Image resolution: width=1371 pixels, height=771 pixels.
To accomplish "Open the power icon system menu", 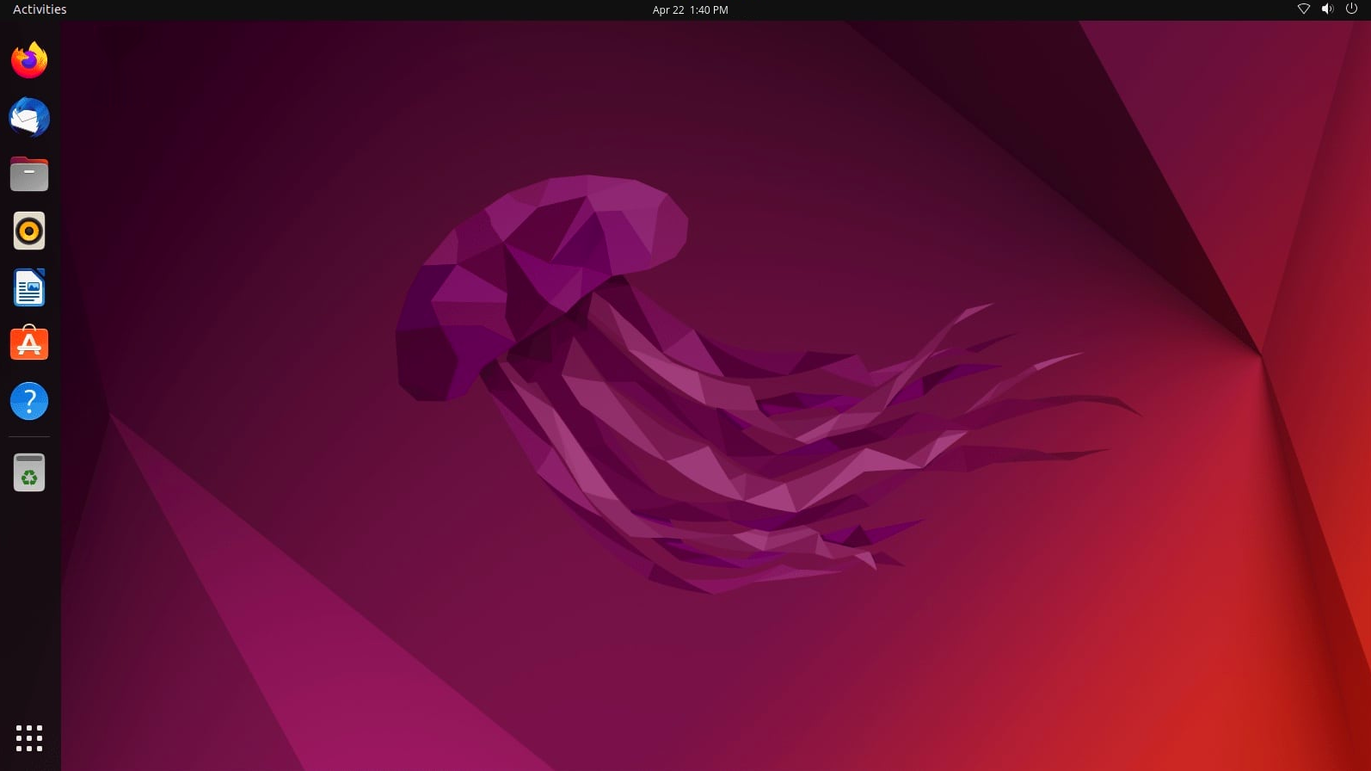I will coord(1351,9).
